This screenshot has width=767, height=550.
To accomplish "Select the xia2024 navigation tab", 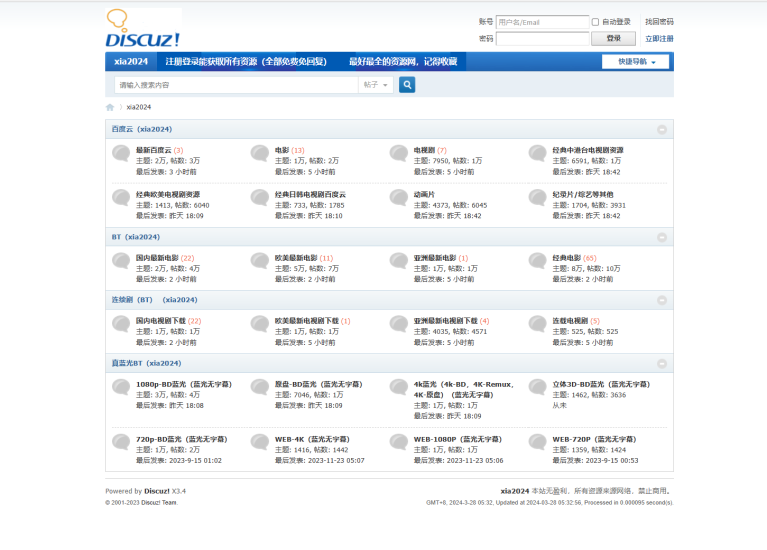I will coord(131,62).
